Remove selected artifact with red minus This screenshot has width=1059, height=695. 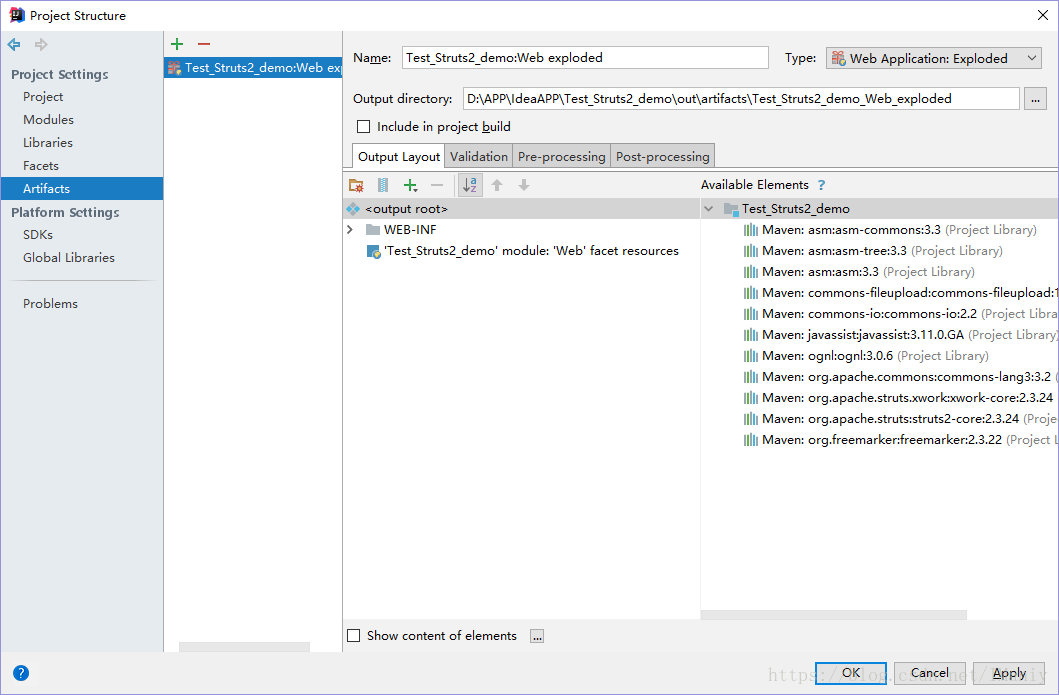point(204,44)
